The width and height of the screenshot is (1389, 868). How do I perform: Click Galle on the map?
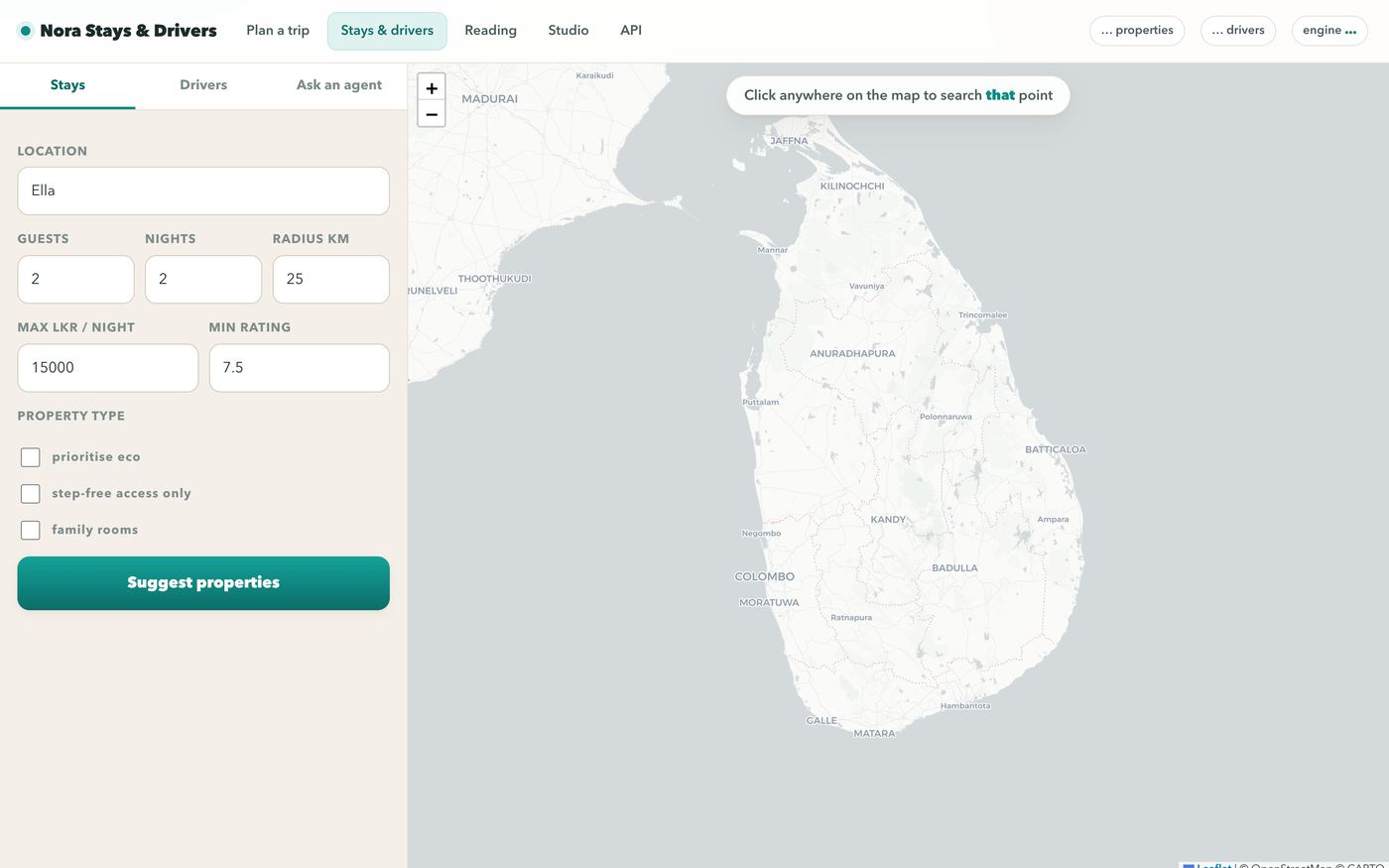[821, 721]
